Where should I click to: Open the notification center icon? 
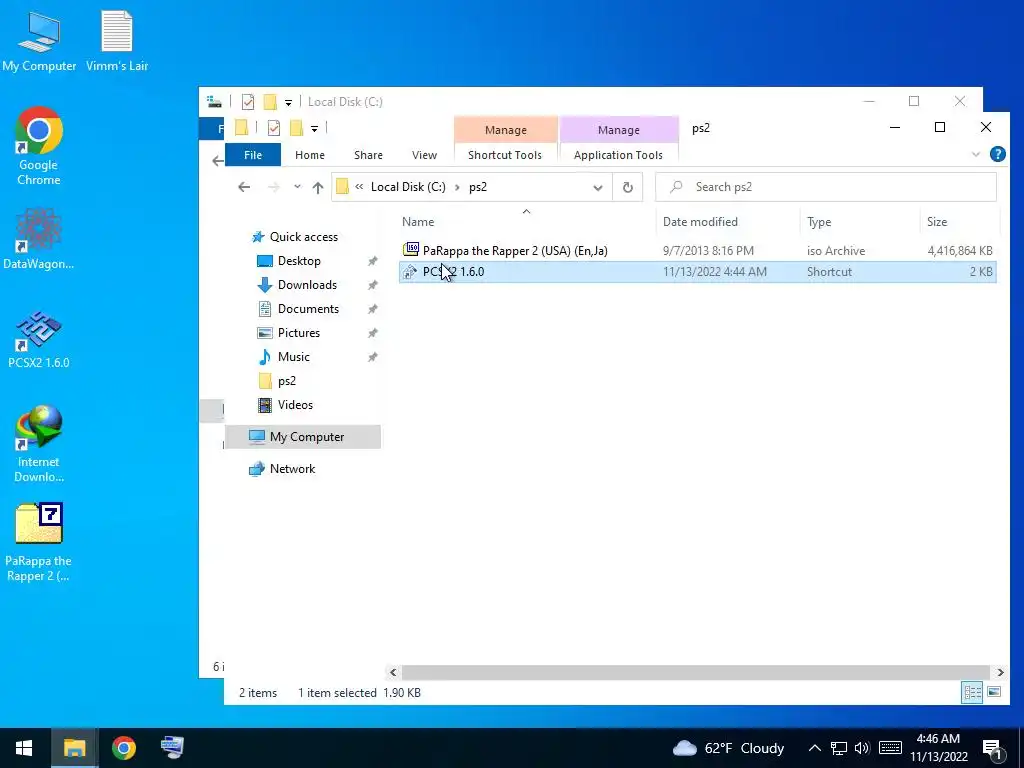click(992, 748)
